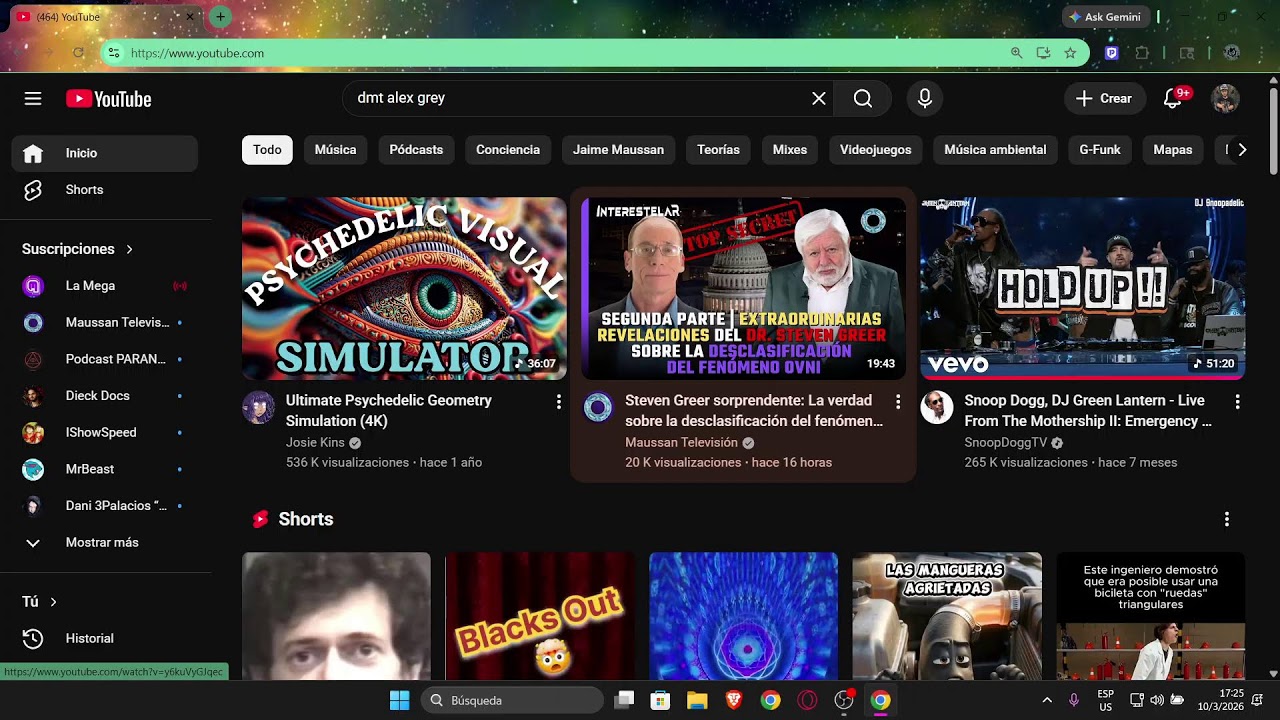Start voice search with the microphone

click(925, 98)
